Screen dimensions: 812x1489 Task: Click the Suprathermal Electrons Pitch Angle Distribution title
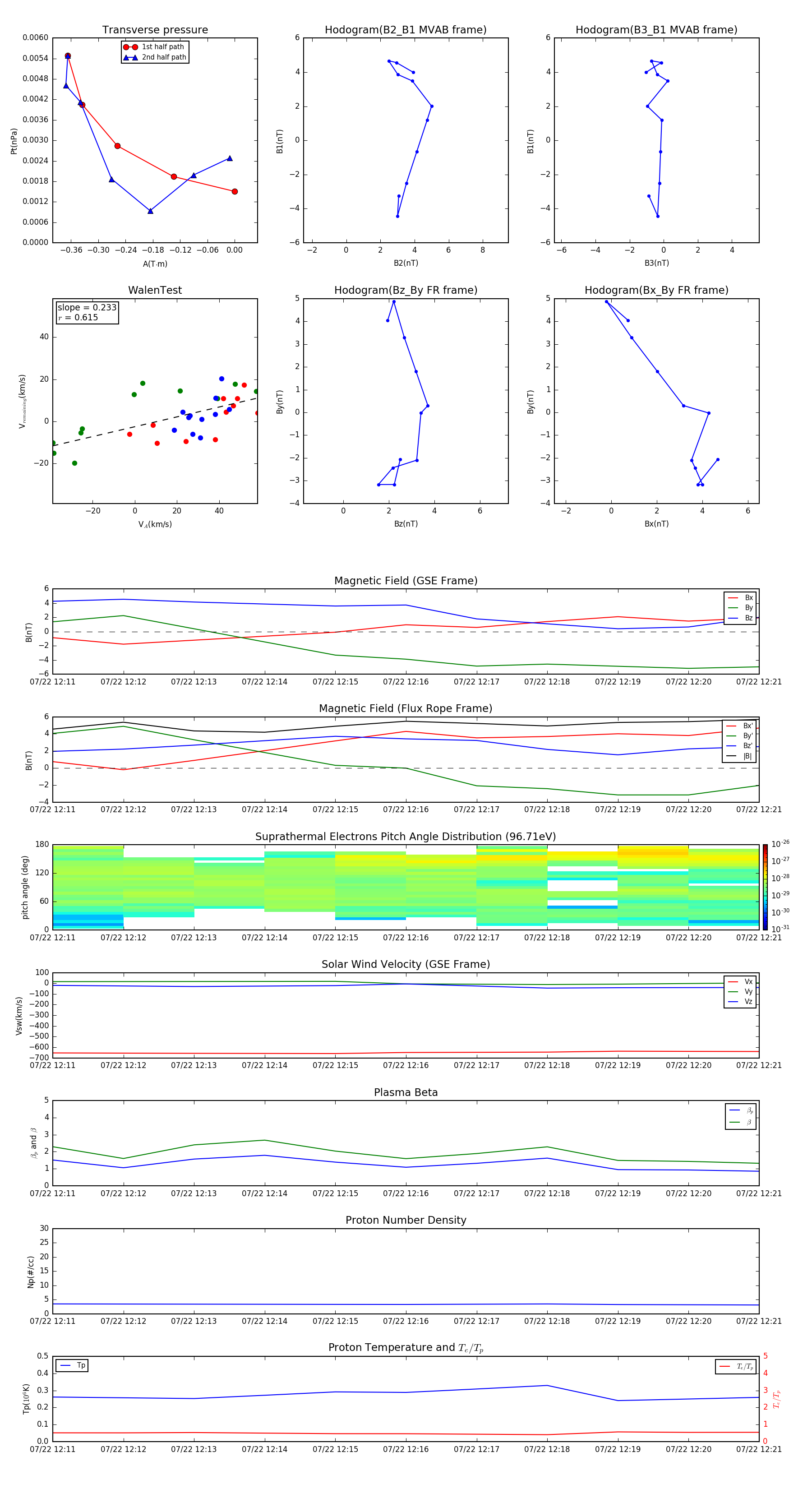406,837
